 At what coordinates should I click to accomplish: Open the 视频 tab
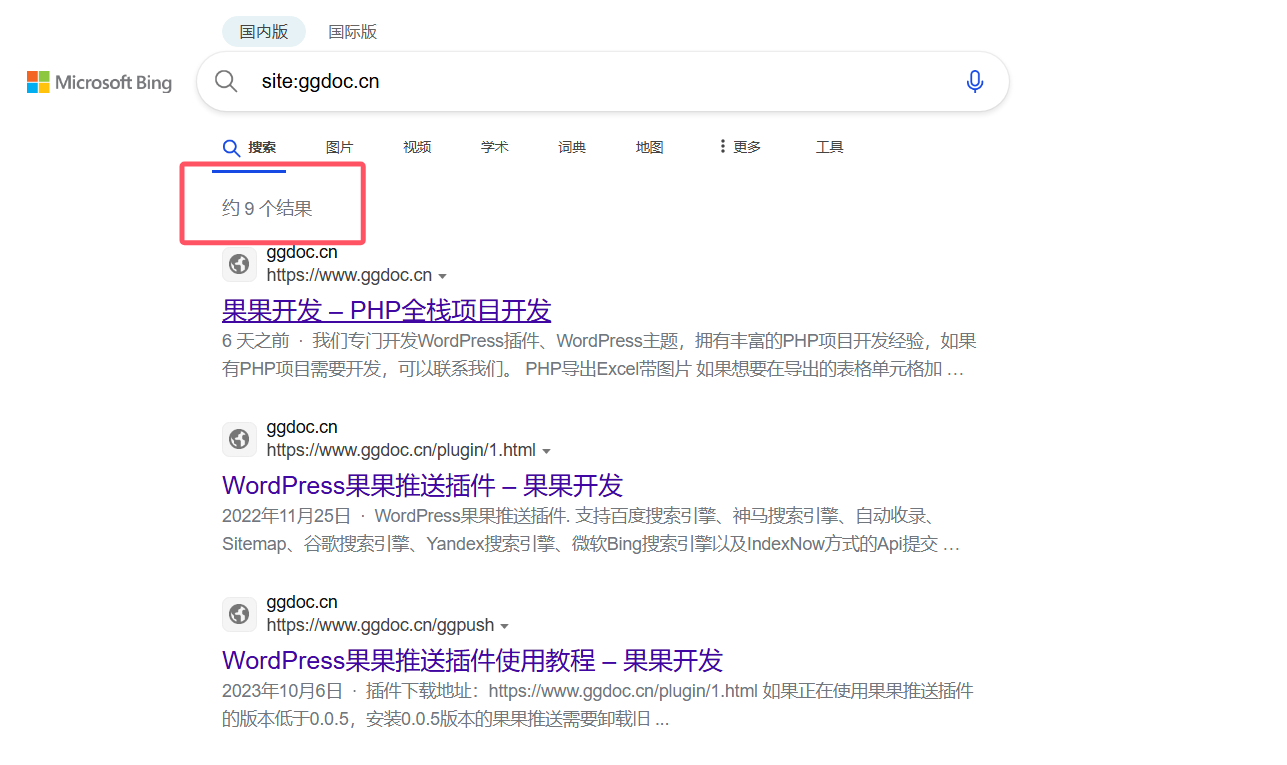tap(417, 147)
